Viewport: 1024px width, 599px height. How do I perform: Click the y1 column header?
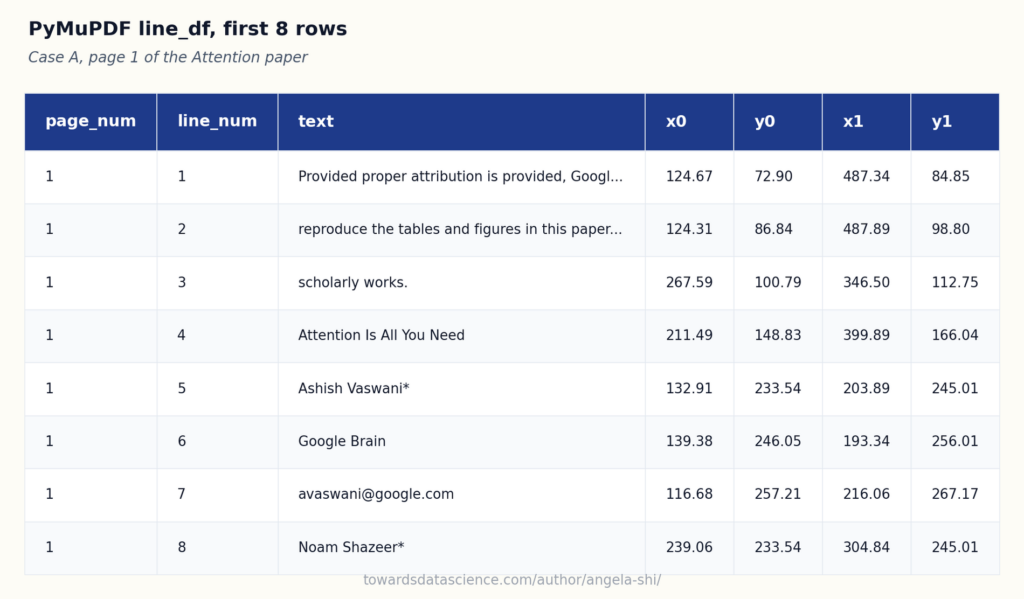(x=955, y=121)
